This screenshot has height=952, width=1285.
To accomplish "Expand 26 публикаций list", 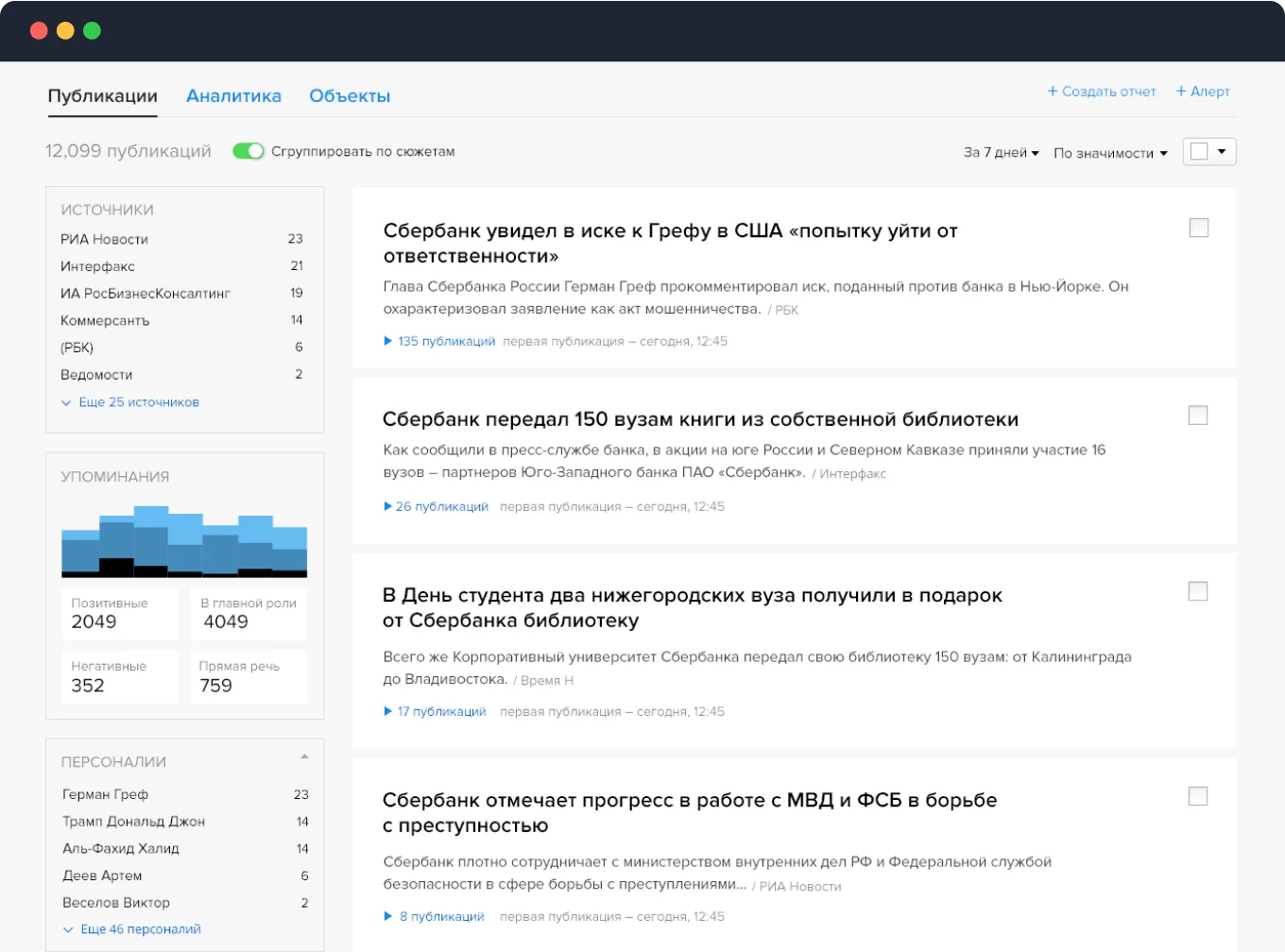I will coord(436,506).
